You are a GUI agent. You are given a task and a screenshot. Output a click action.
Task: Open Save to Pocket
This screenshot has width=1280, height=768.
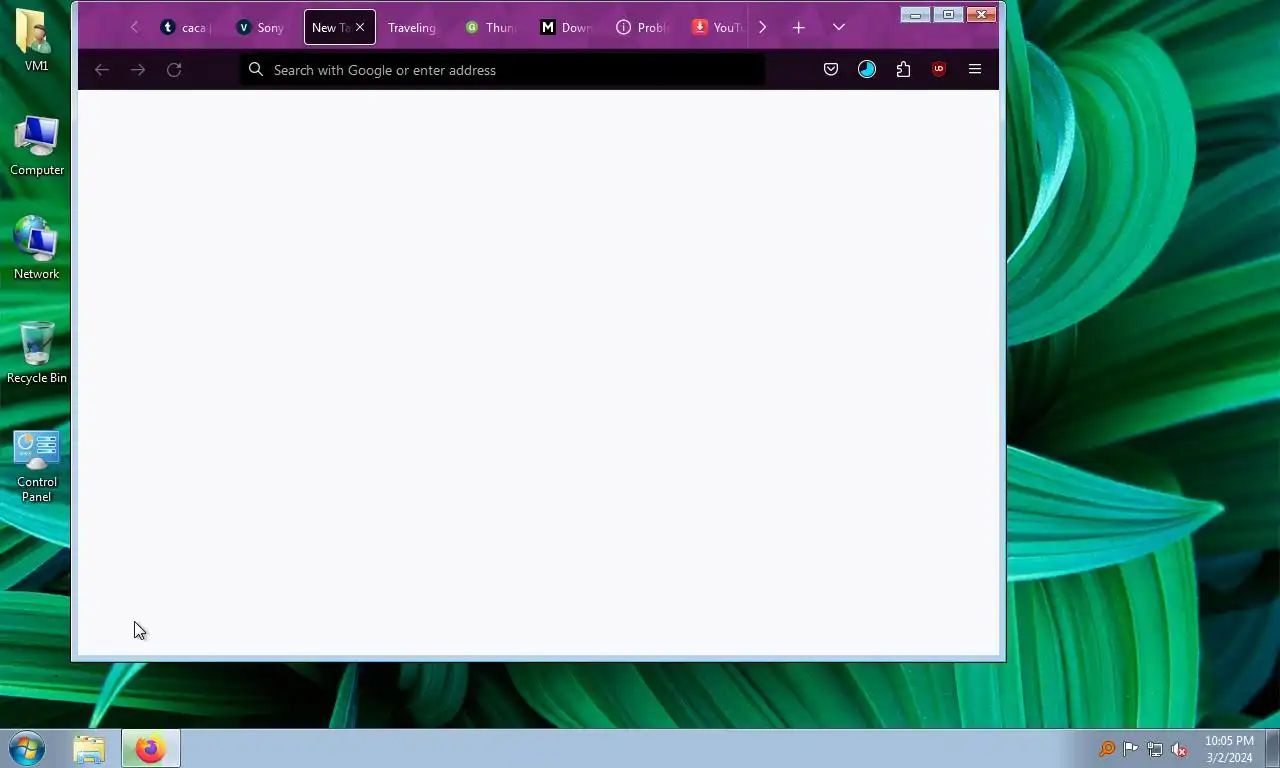tap(831, 69)
